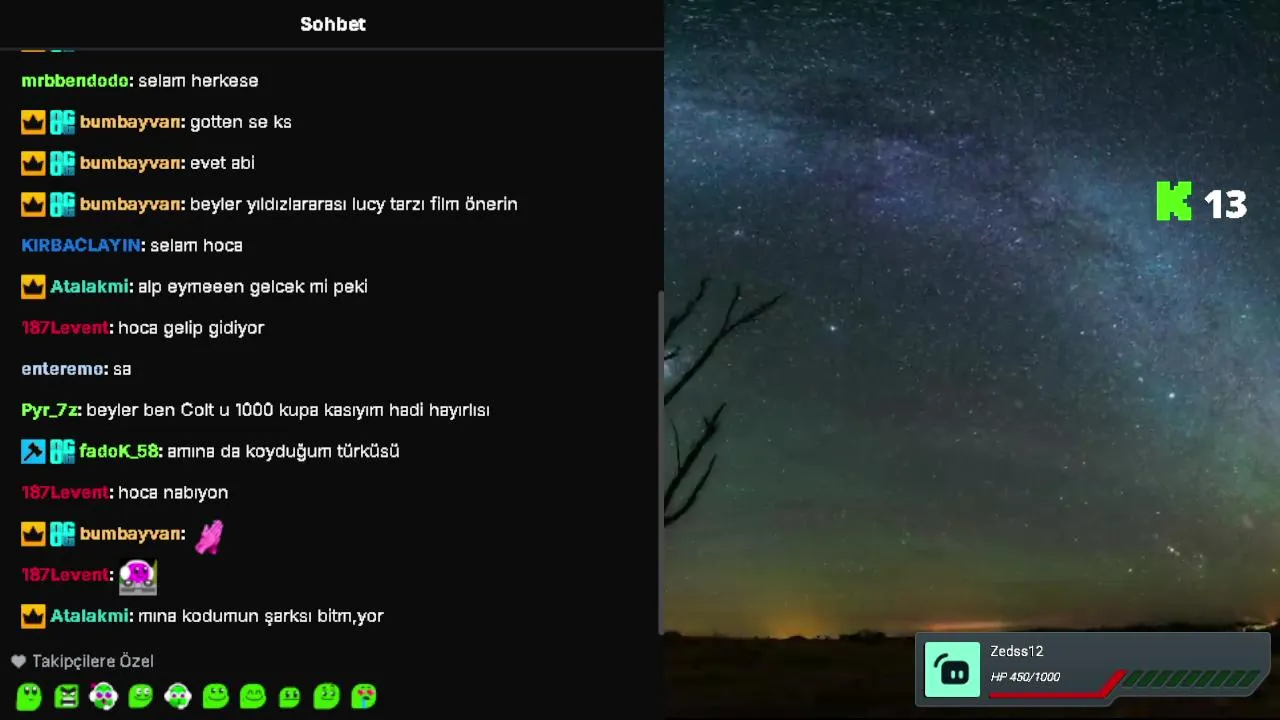This screenshot has width=1280, height=720.
Task: Open the Sohbet chat header
Action: click(333, 24)
